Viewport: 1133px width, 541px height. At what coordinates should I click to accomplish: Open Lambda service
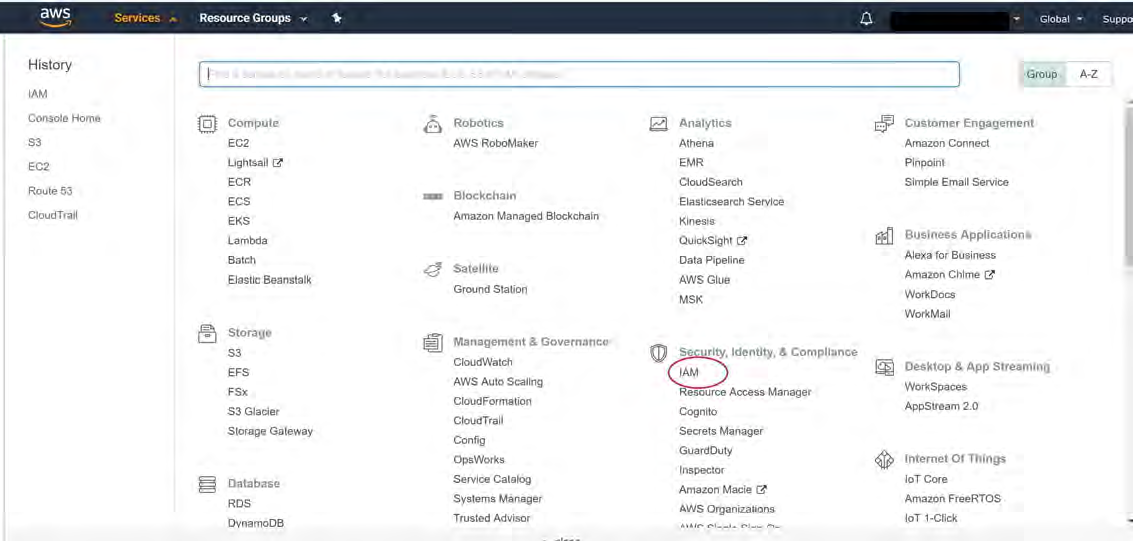point(247,241)
